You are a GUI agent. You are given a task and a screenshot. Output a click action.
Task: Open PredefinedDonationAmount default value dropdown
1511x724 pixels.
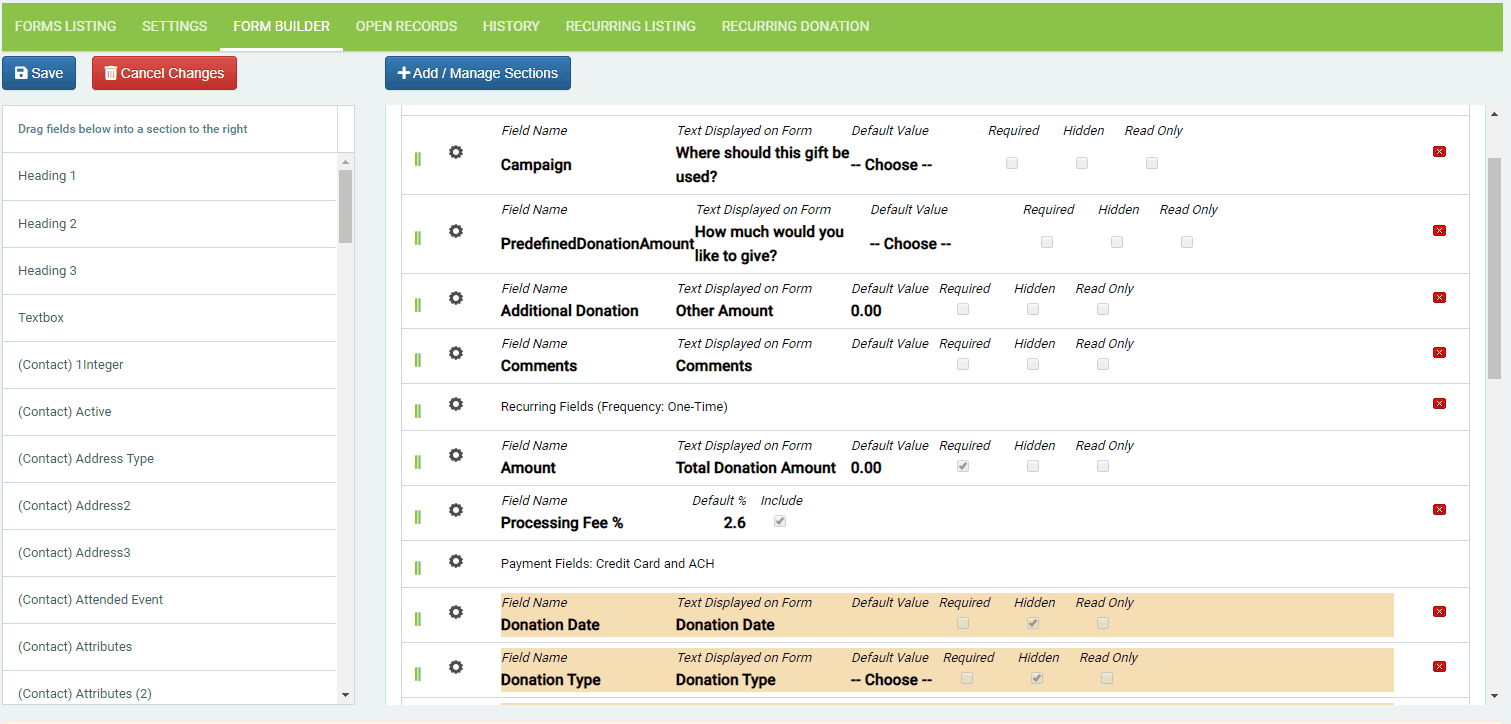coord(910,244)
